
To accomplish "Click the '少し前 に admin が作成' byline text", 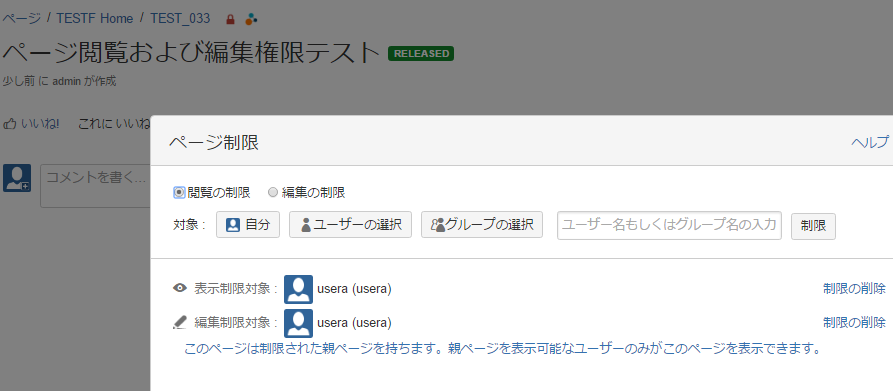I will [x=59, y=81].
